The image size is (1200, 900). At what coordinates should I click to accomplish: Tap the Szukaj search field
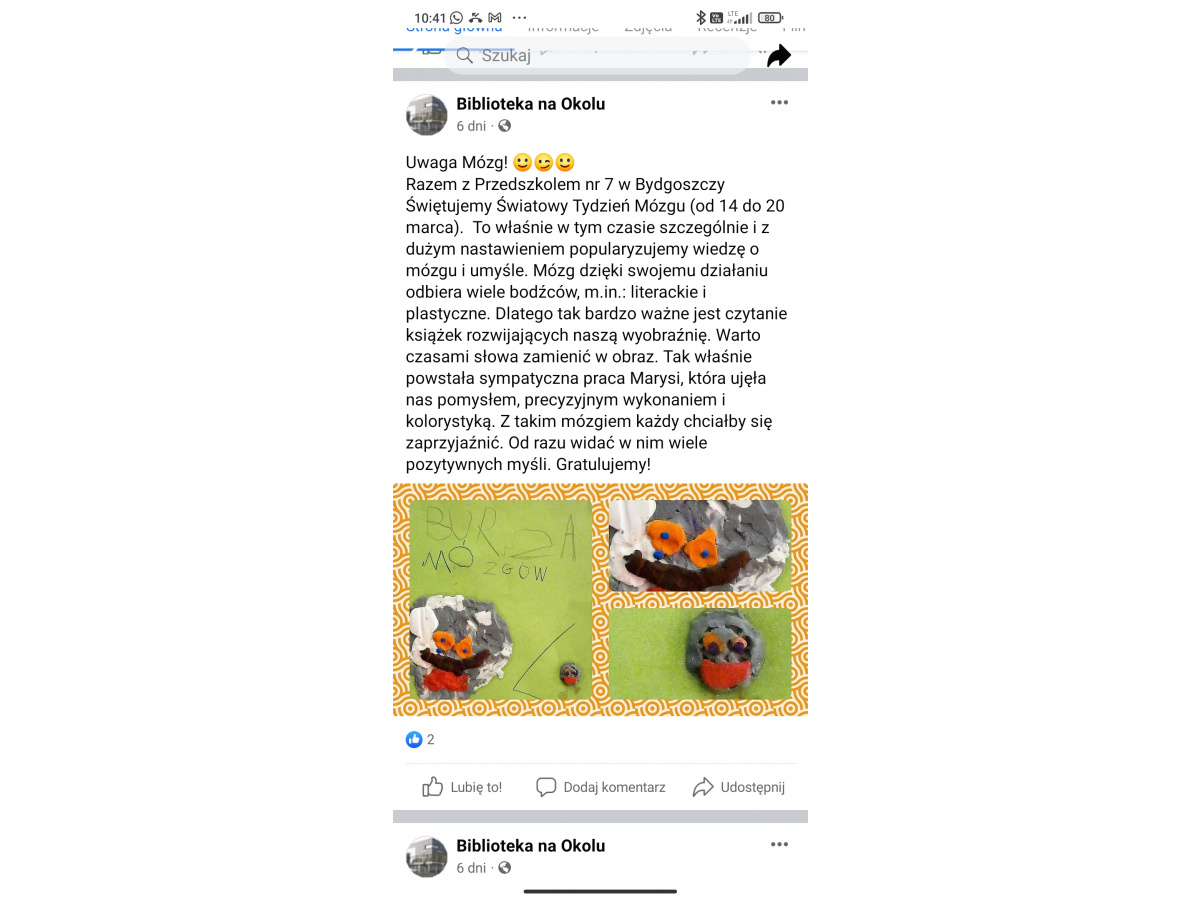pyautogui.click(x=596, y=56)
